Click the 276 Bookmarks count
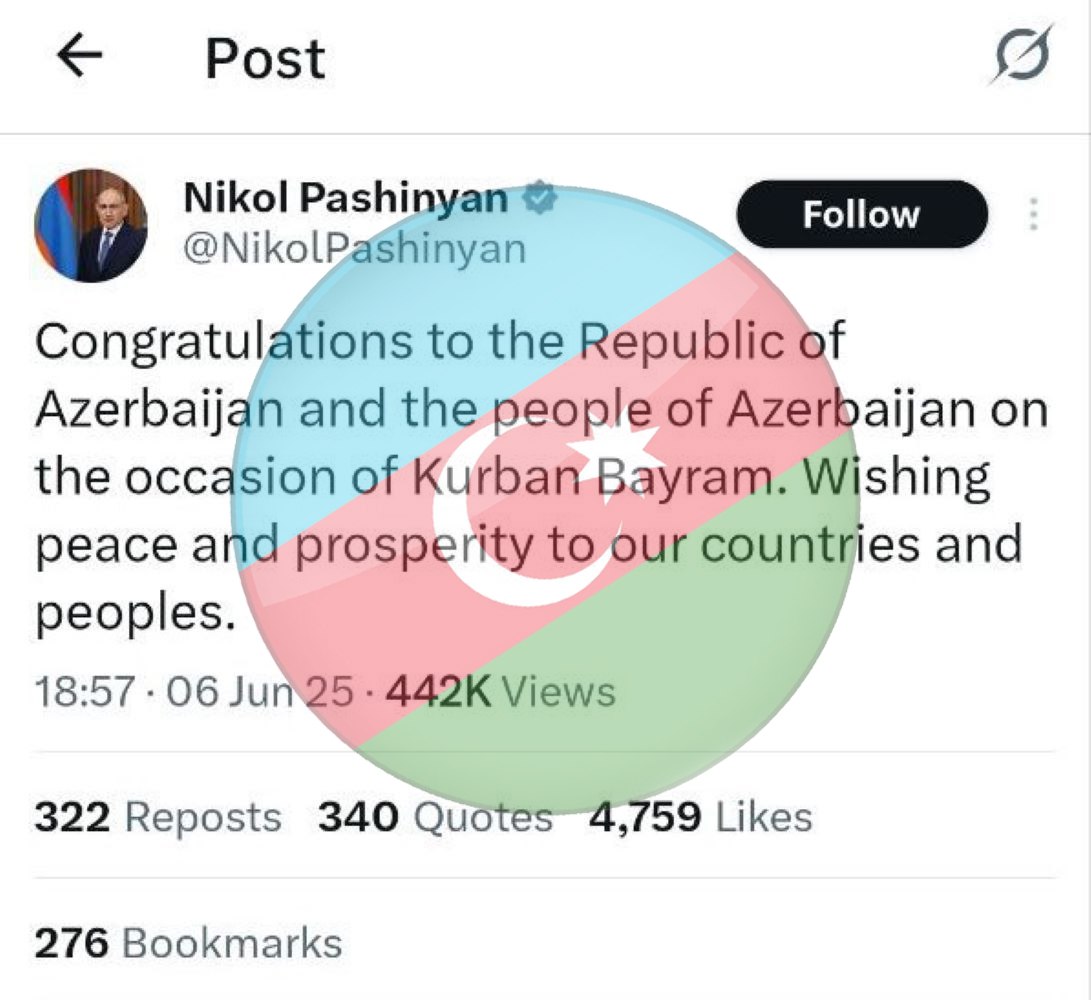The width and height of the screenshot is (1091, 1000). pyautogui.click(x=188, y=942)
